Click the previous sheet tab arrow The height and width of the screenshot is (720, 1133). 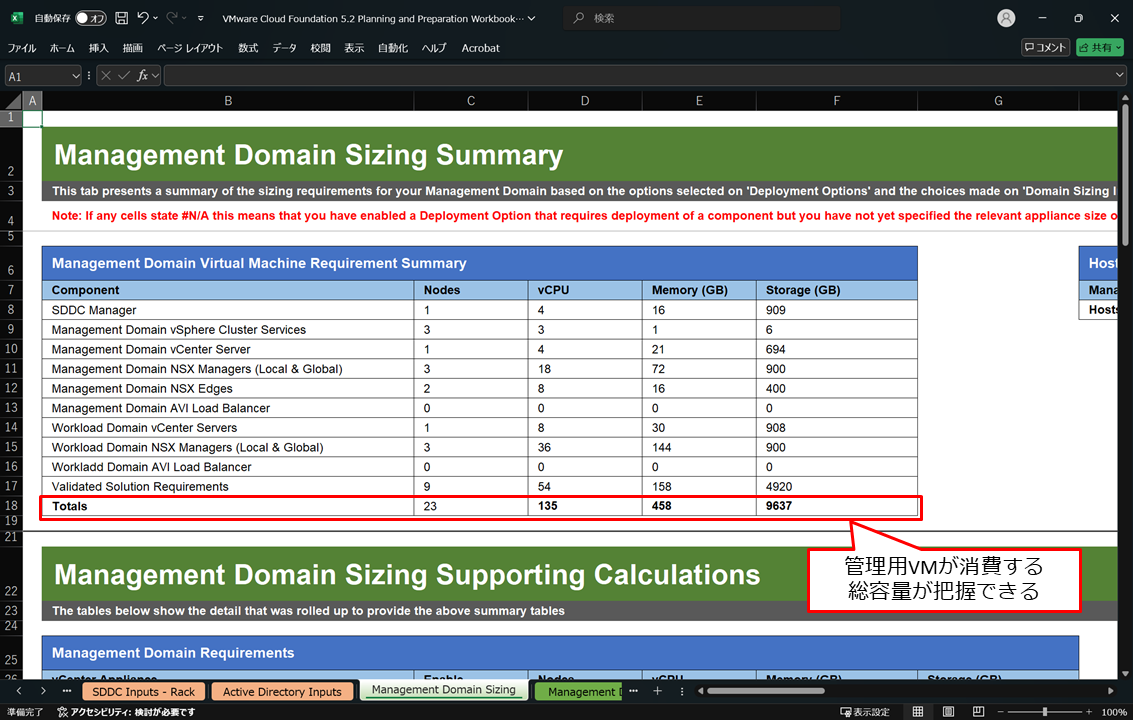[20, 692]
